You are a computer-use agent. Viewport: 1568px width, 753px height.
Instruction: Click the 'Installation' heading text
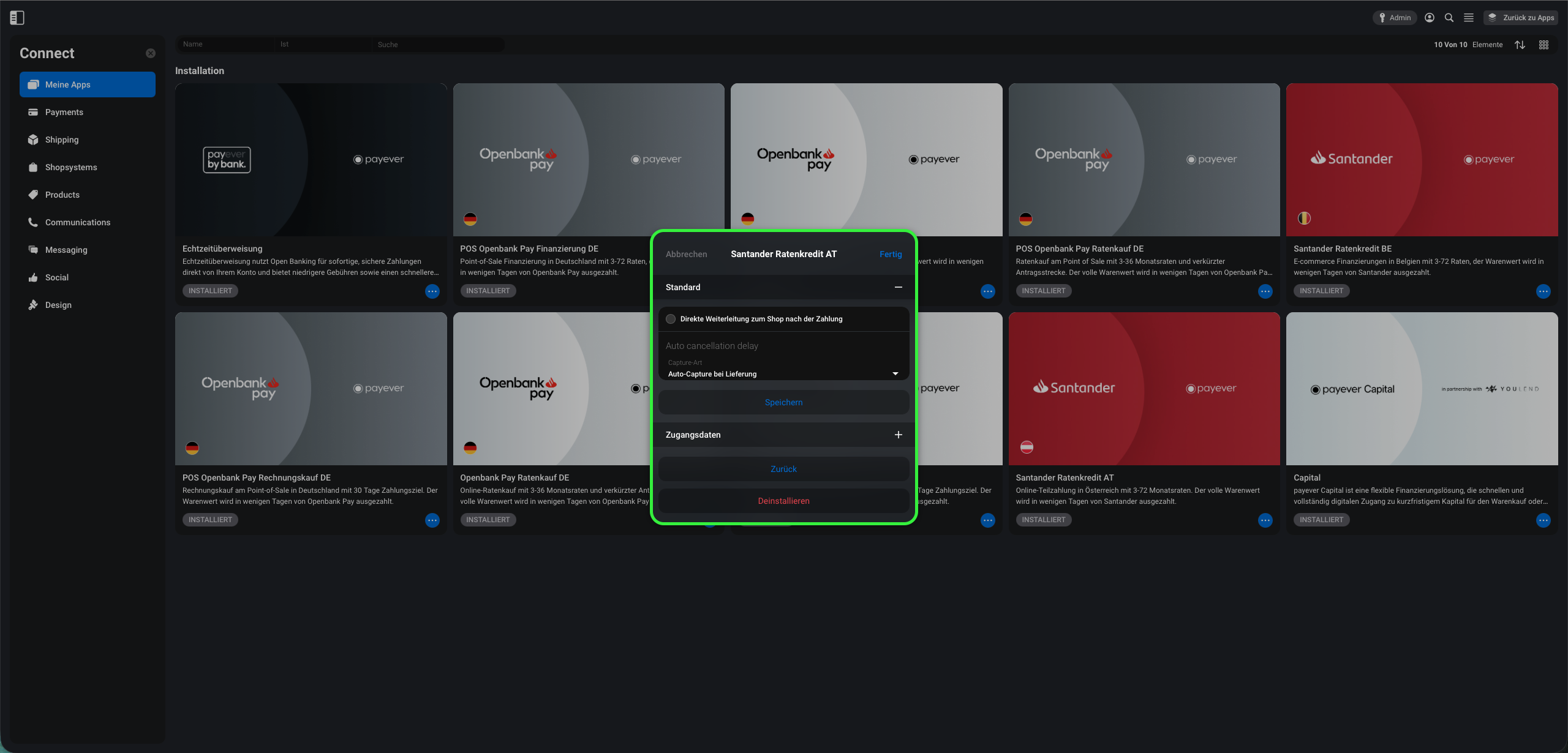200,71
